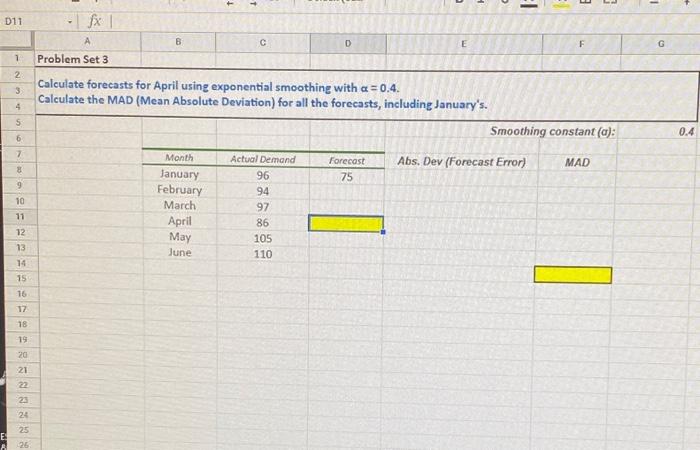
Task: Select the March cell
Action: [179, 205]
